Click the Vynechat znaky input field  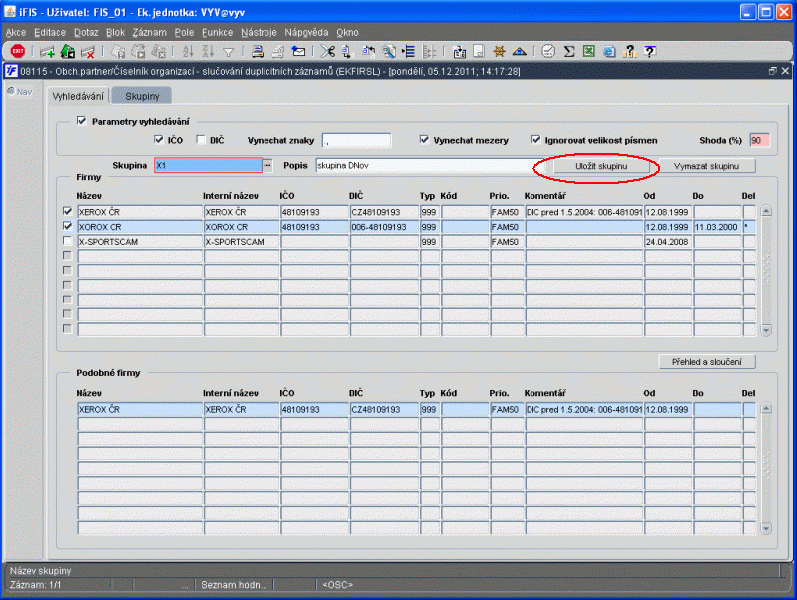pyautogui.click(x=356, y=140)
